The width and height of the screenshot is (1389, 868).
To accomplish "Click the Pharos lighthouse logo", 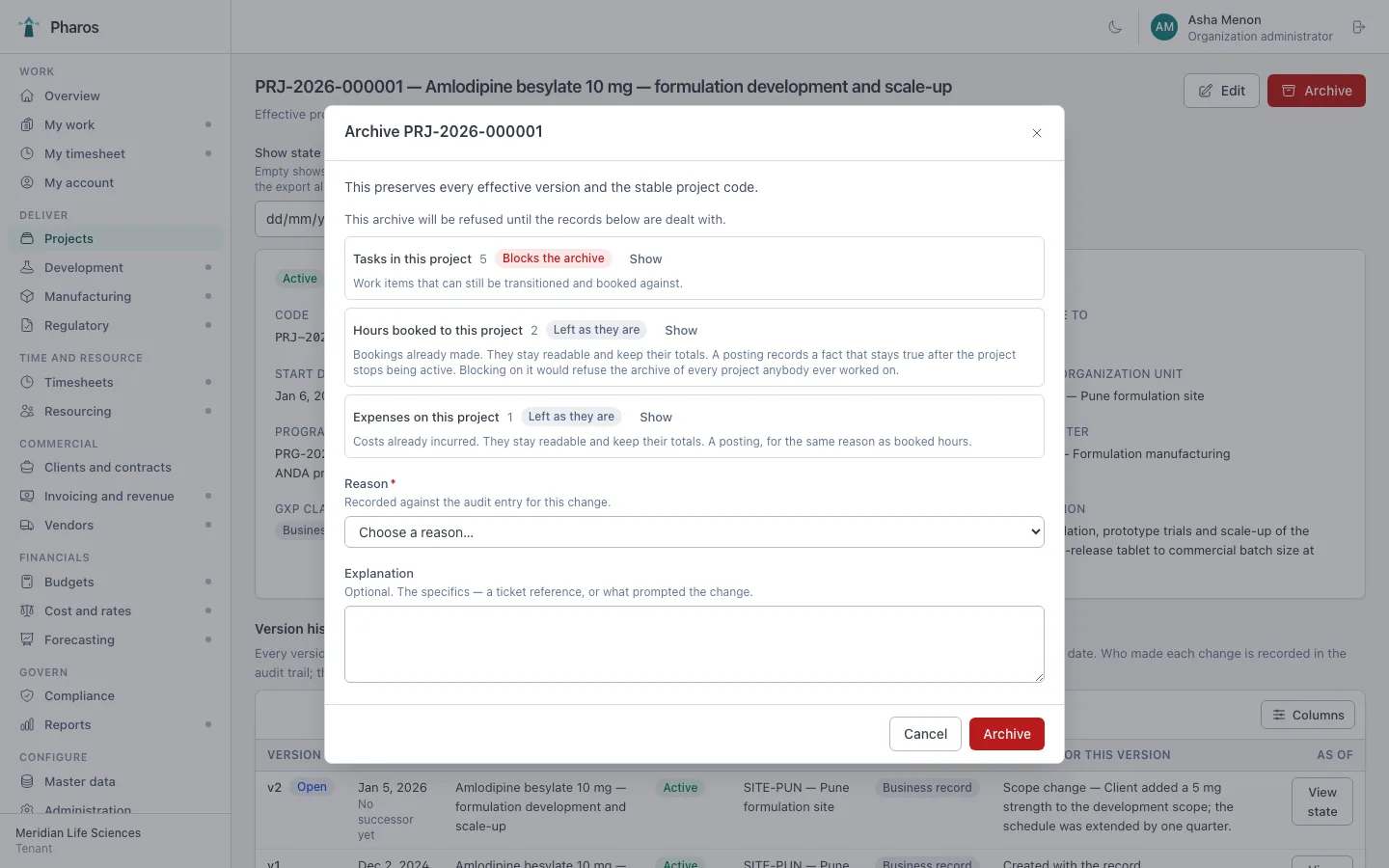I will pos(29,27).
